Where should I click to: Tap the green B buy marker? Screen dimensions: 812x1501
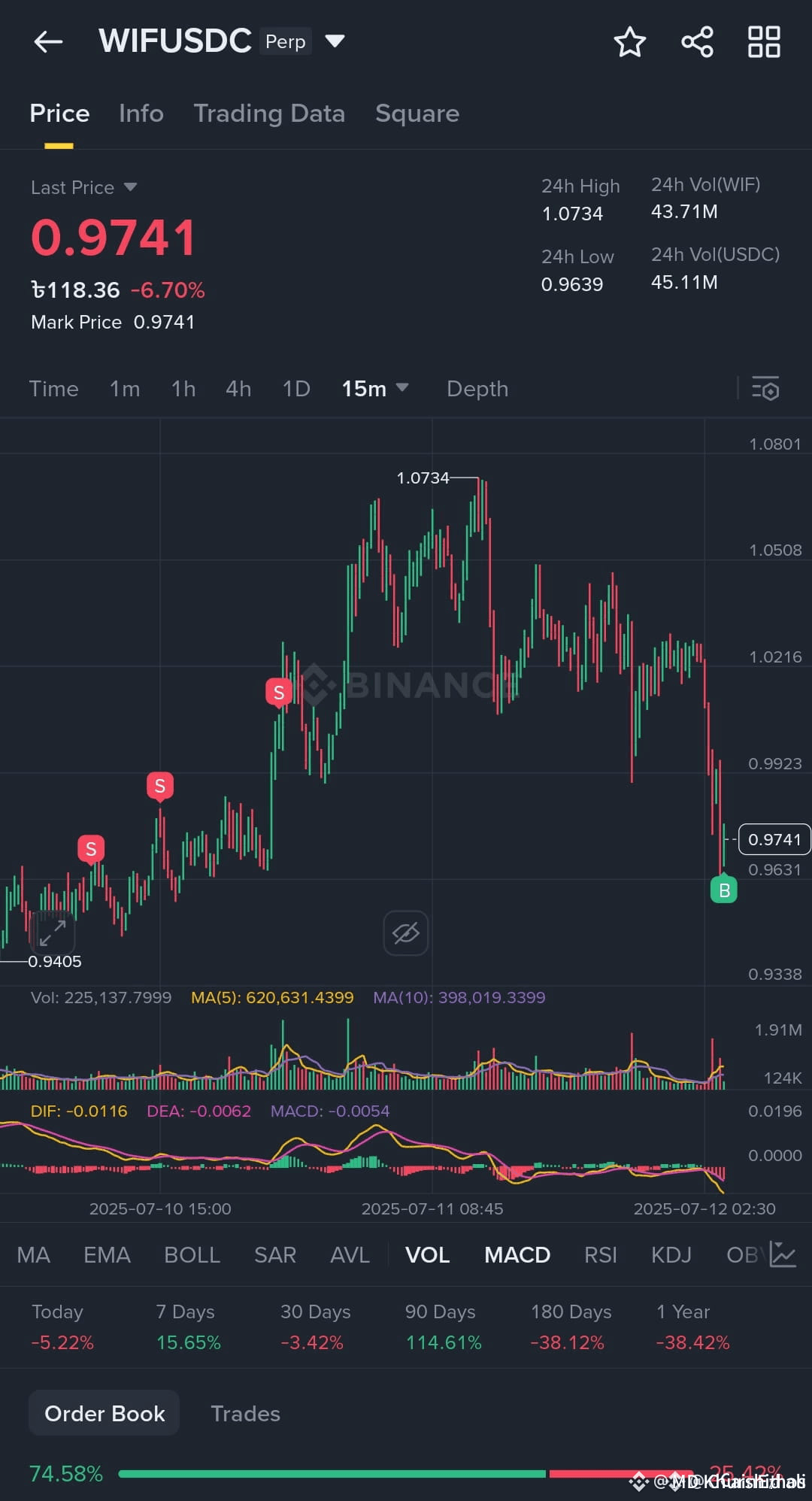coord(724,890)
